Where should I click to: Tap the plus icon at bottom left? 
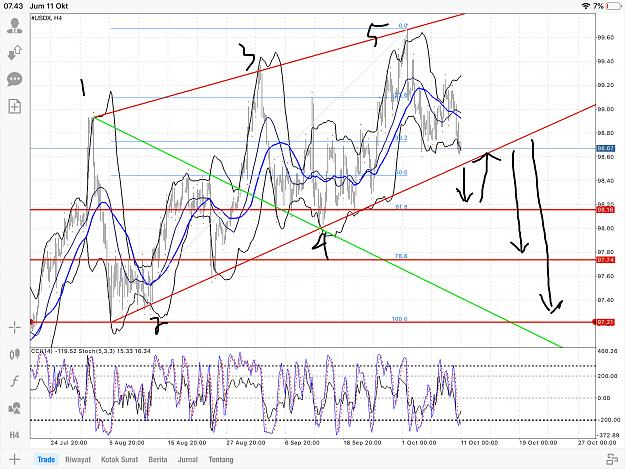[14, 459]
